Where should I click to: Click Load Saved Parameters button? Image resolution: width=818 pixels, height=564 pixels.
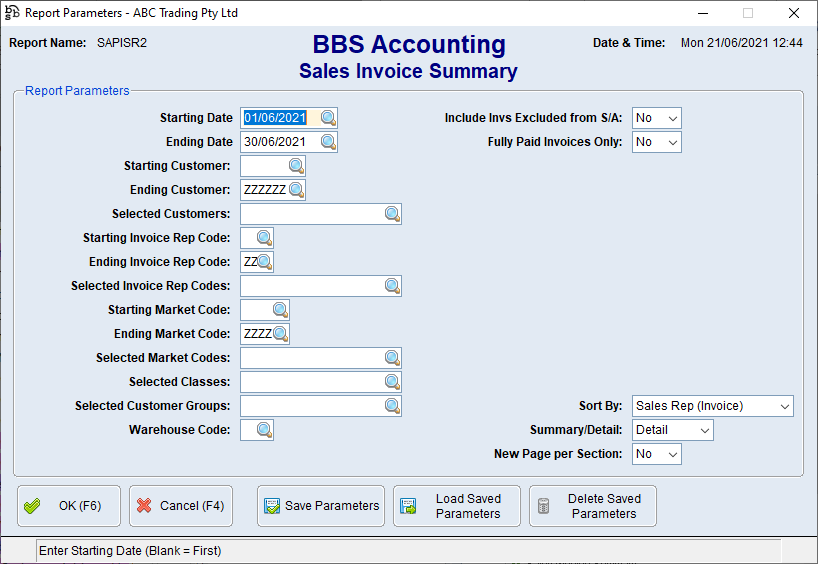tap(457, 506)
